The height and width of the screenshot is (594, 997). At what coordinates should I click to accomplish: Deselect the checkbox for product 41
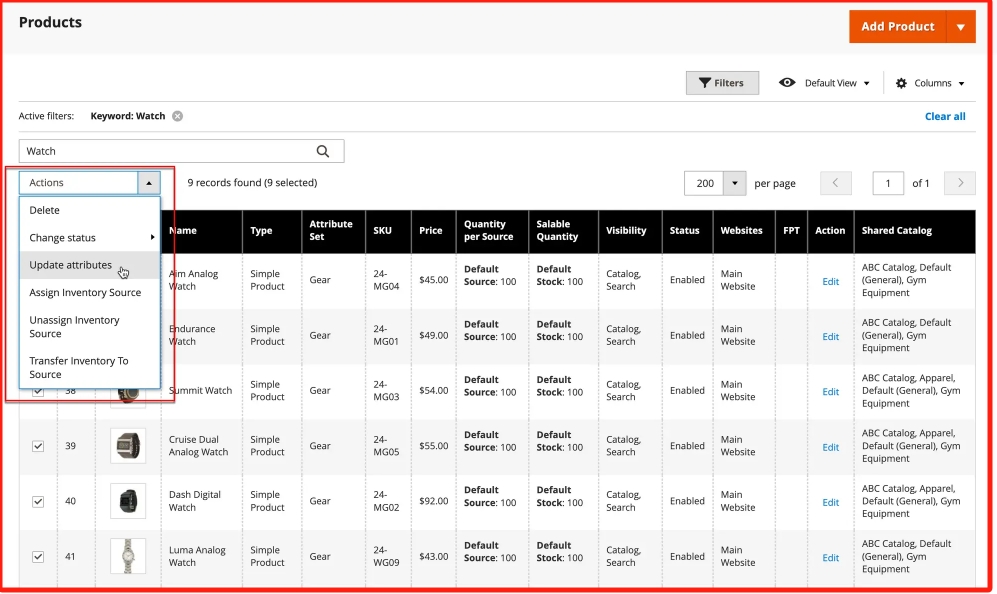(38, 556)
